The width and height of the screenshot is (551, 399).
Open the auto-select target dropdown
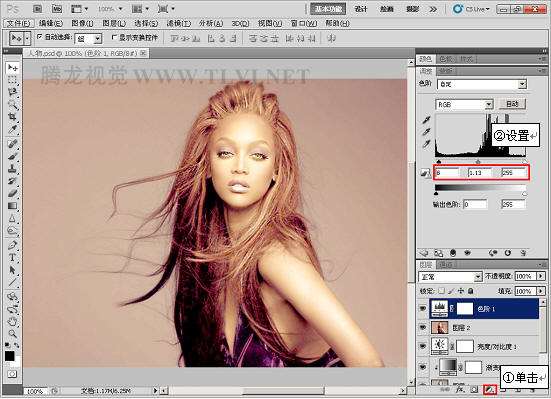tap(98, 39)
